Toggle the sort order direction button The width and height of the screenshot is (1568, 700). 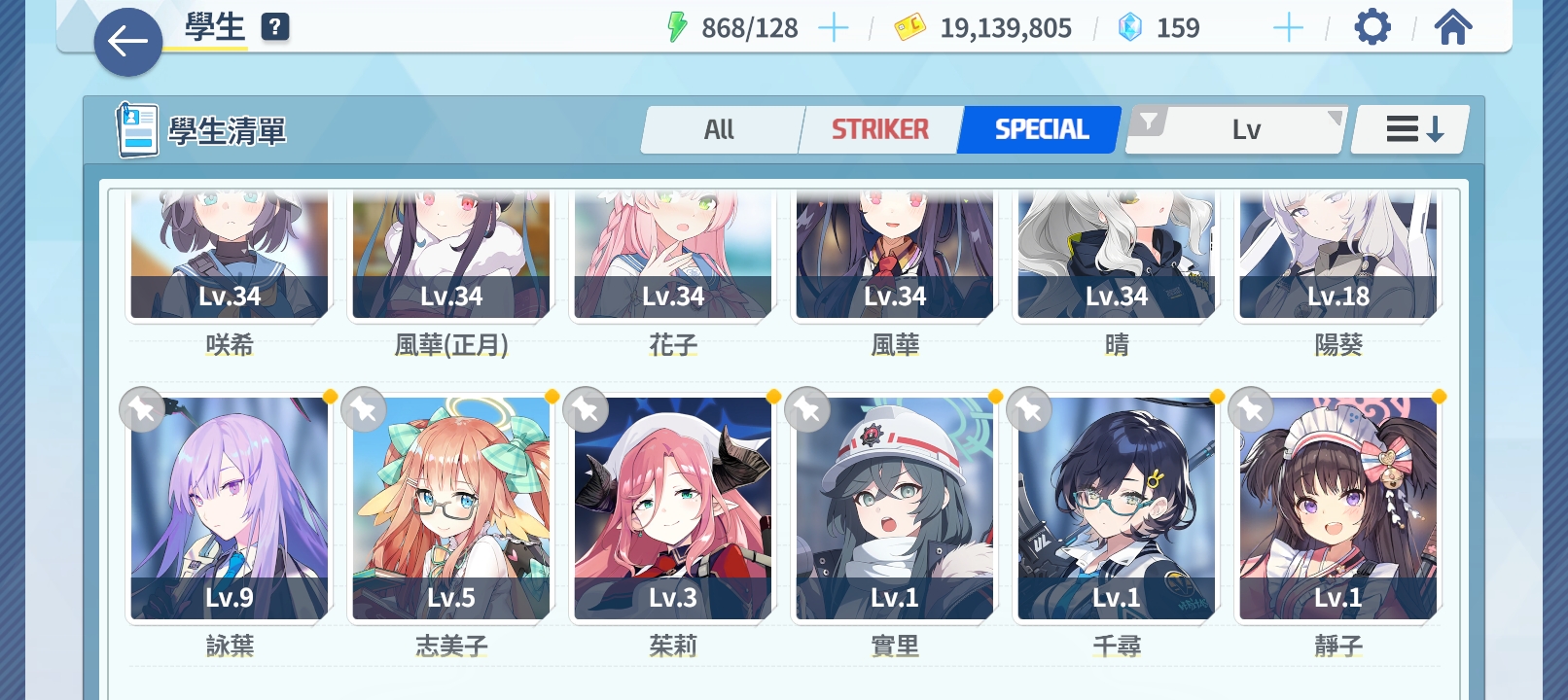point(1411,129)
